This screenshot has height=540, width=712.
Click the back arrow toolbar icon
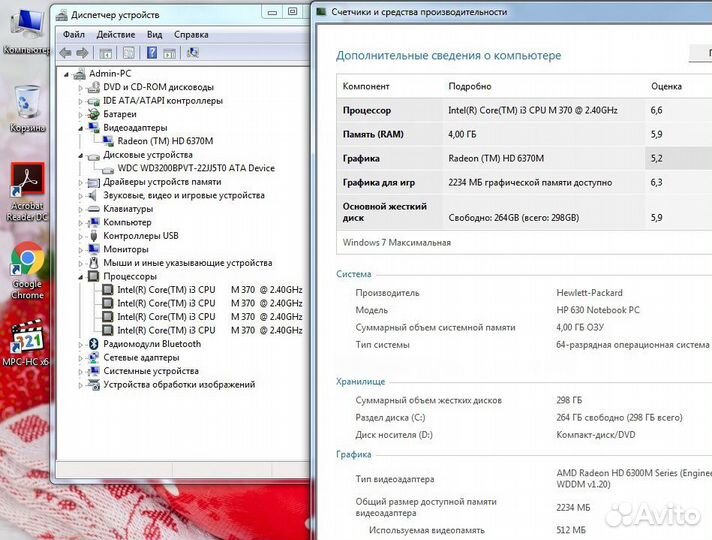pos(66,53)
